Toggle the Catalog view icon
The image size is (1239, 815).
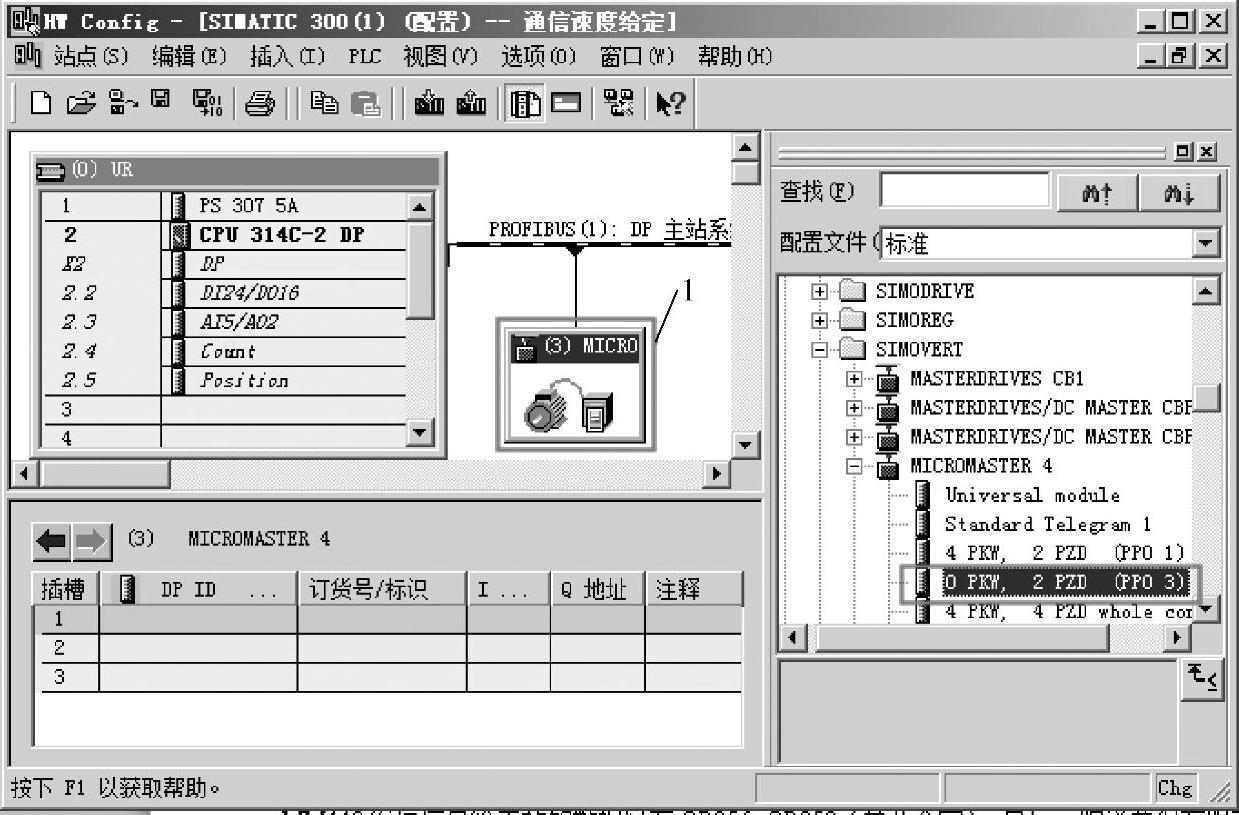[524, 104]
